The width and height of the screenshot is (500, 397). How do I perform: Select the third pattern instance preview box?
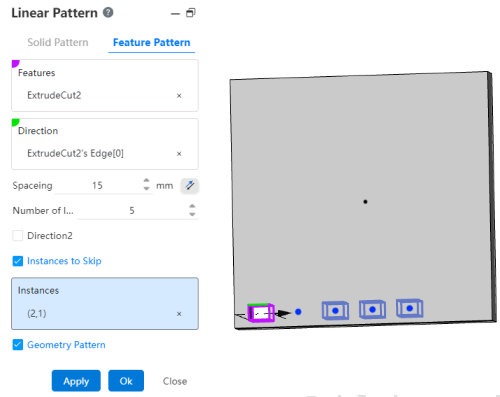335,310
